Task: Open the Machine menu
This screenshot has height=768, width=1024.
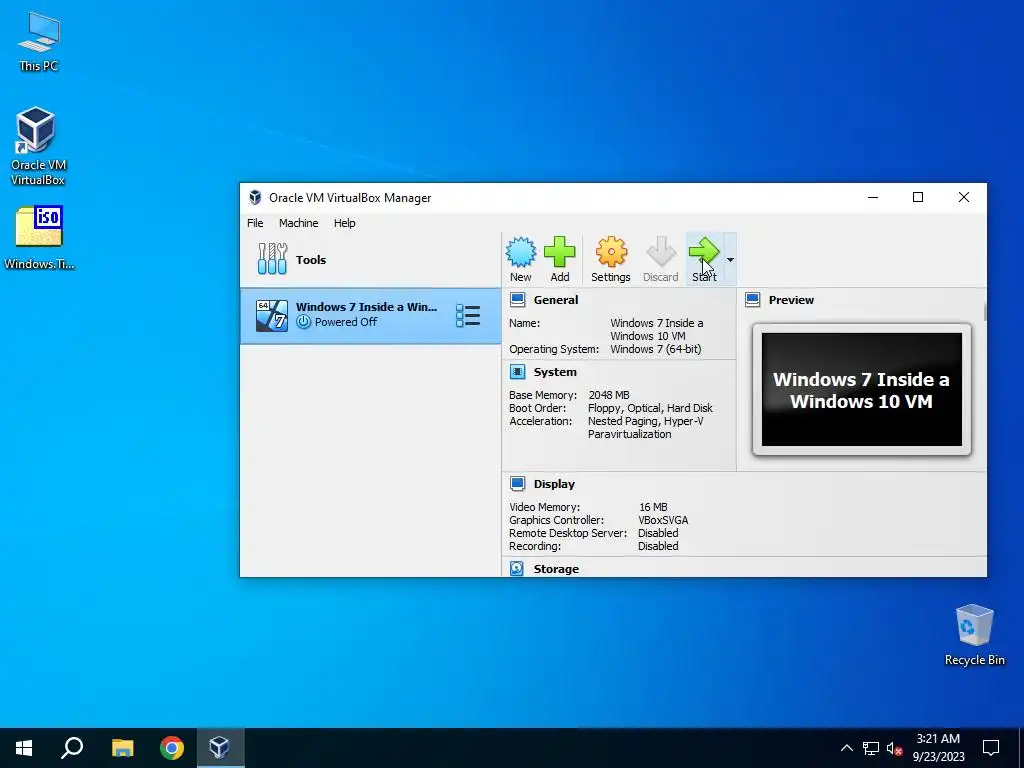Action: 298,223
